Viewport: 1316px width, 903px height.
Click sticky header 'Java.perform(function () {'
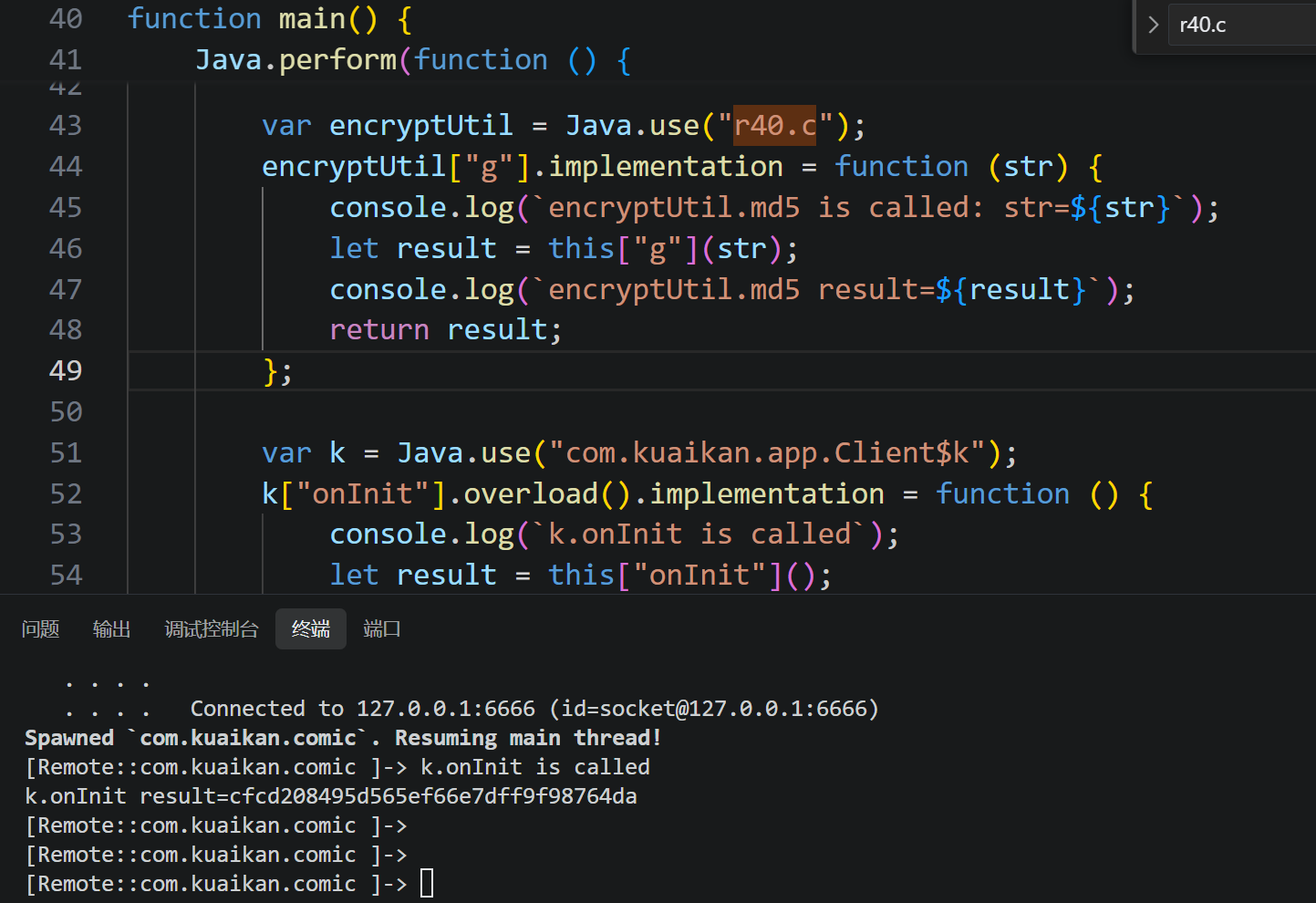[413, 60]
